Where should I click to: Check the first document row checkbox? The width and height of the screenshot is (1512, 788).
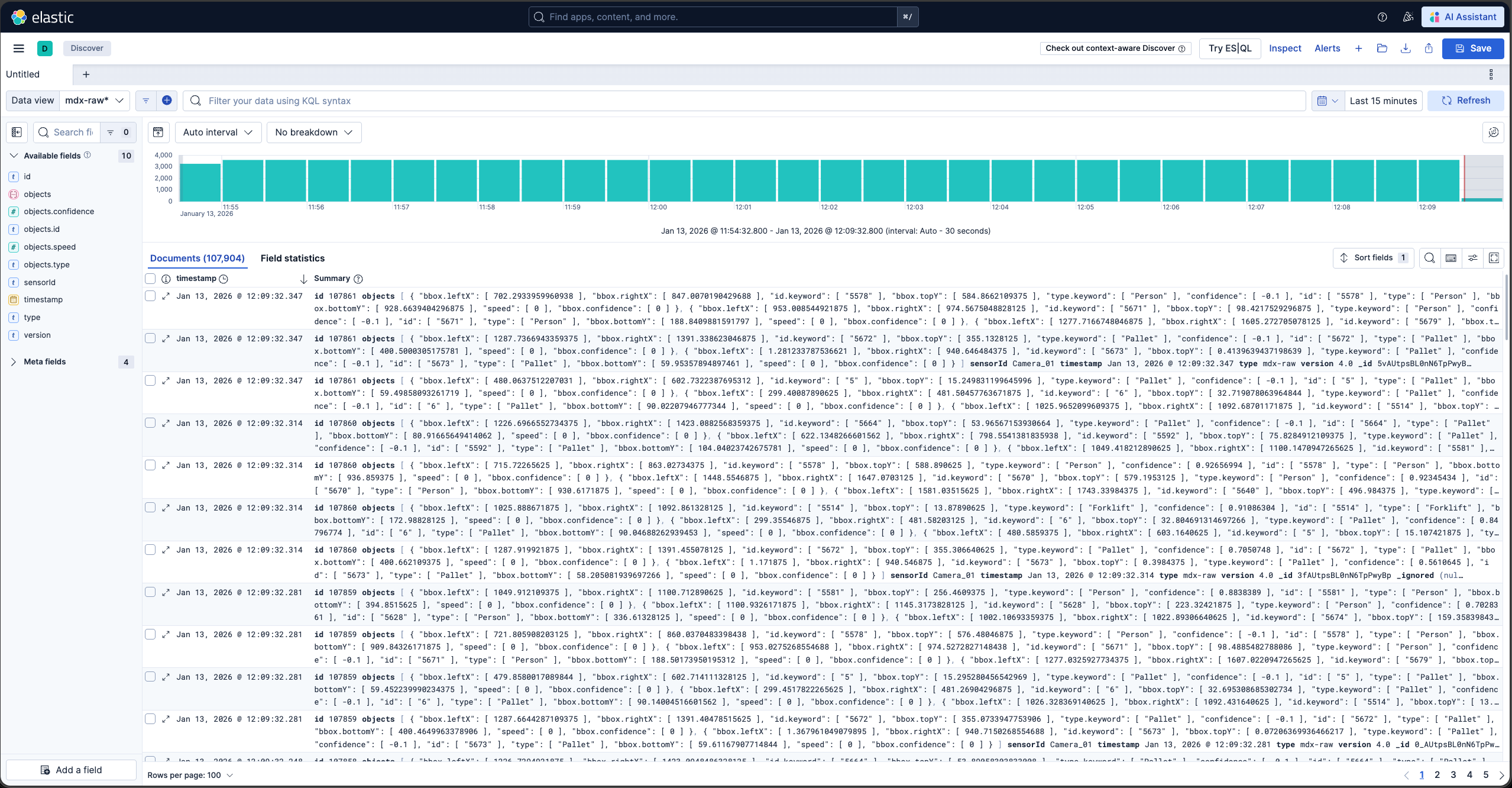pyautogui.click(x=150, y=296)
